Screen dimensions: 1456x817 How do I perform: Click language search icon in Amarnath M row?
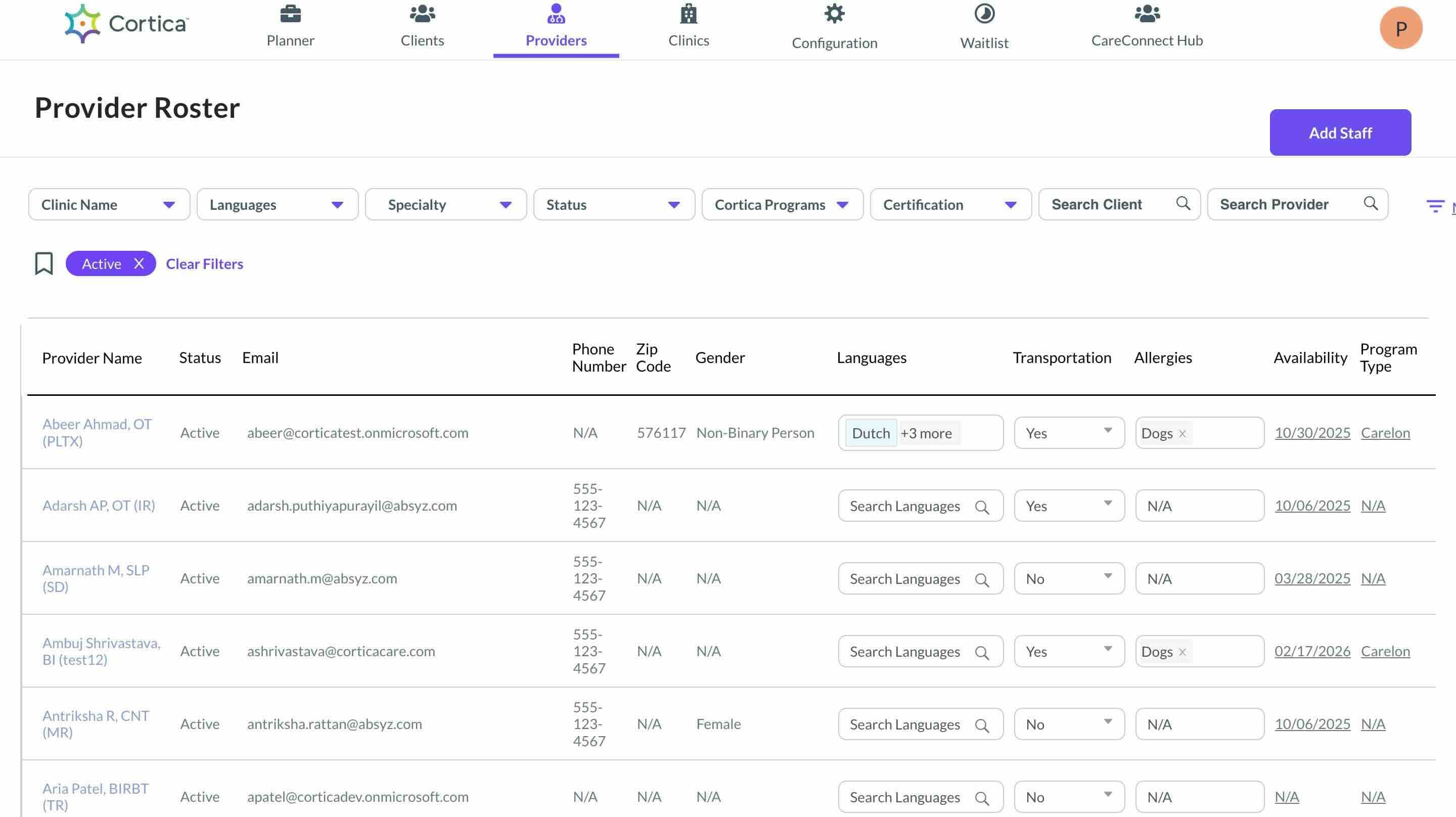click(x=982, y=580)
